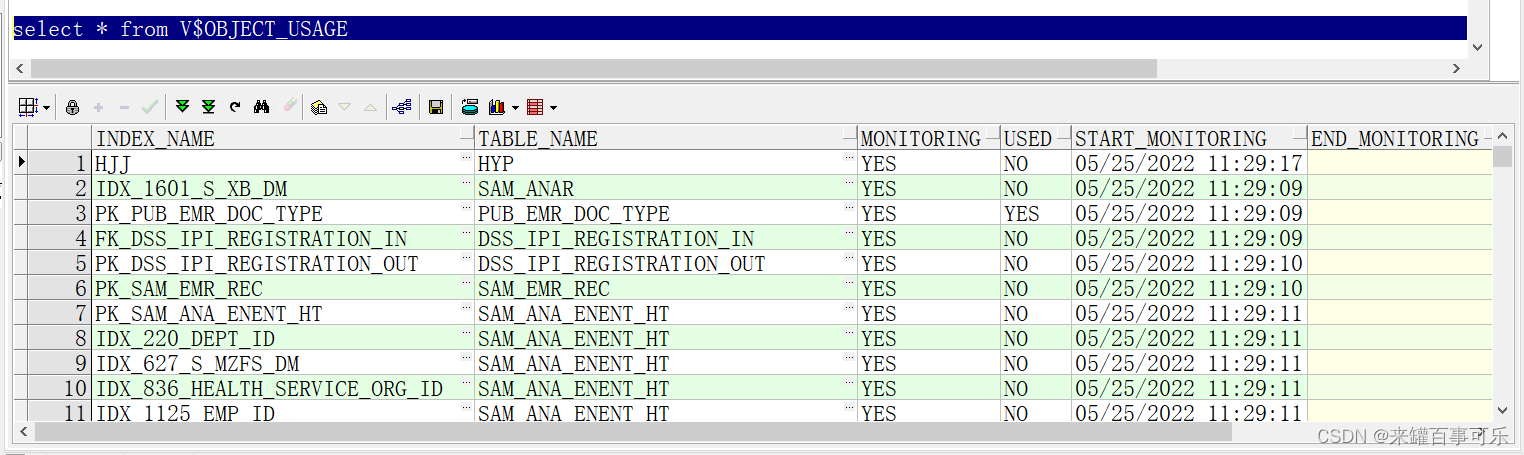Click the grid vertical scrollbar up arrow
The image size is (1524, 455).
[x=1502, y=136]
